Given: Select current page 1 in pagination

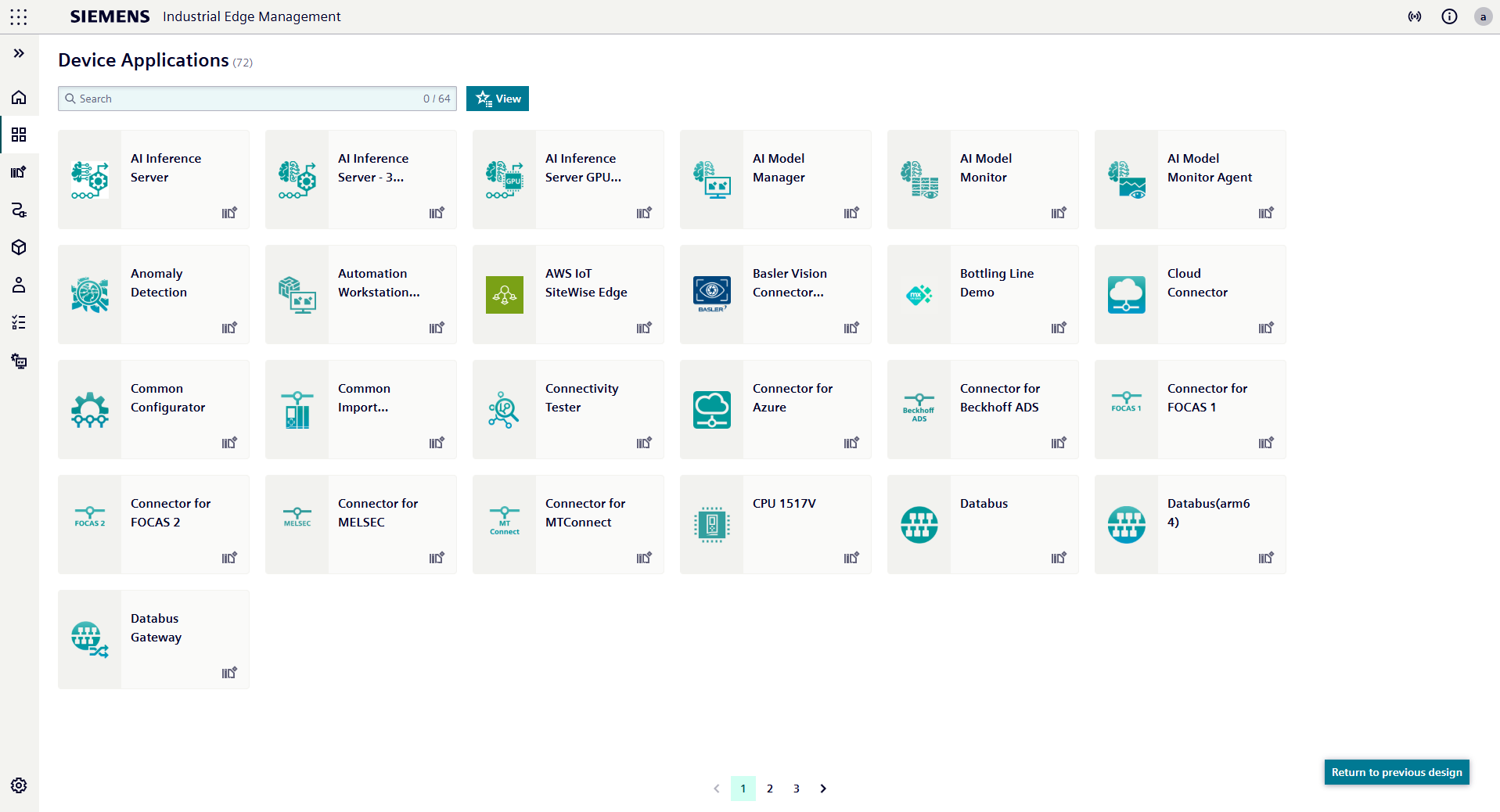Looking at the screenshot, I should pos(743,789).
